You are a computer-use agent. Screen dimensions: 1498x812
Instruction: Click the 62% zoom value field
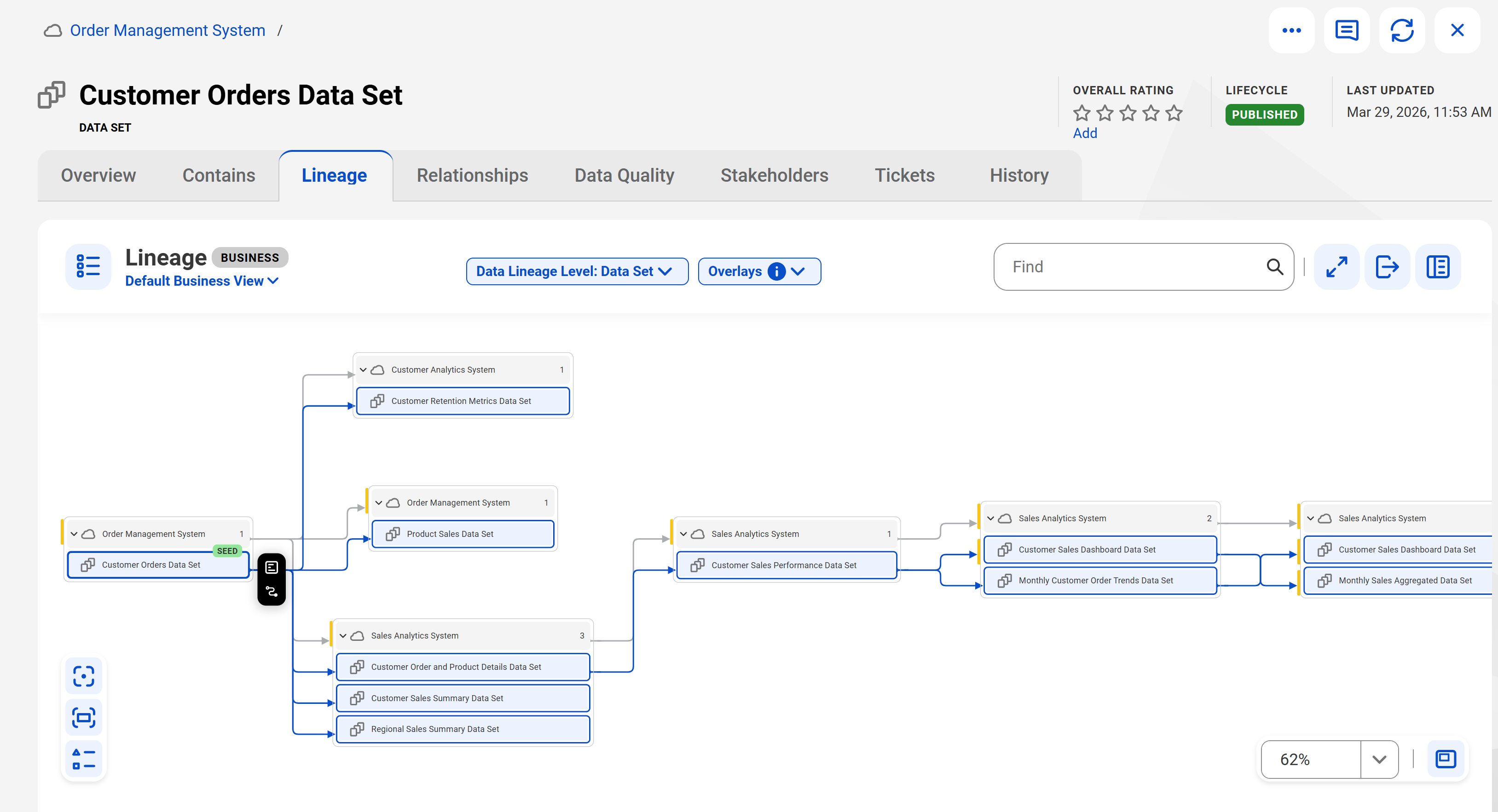point(1310,760)
